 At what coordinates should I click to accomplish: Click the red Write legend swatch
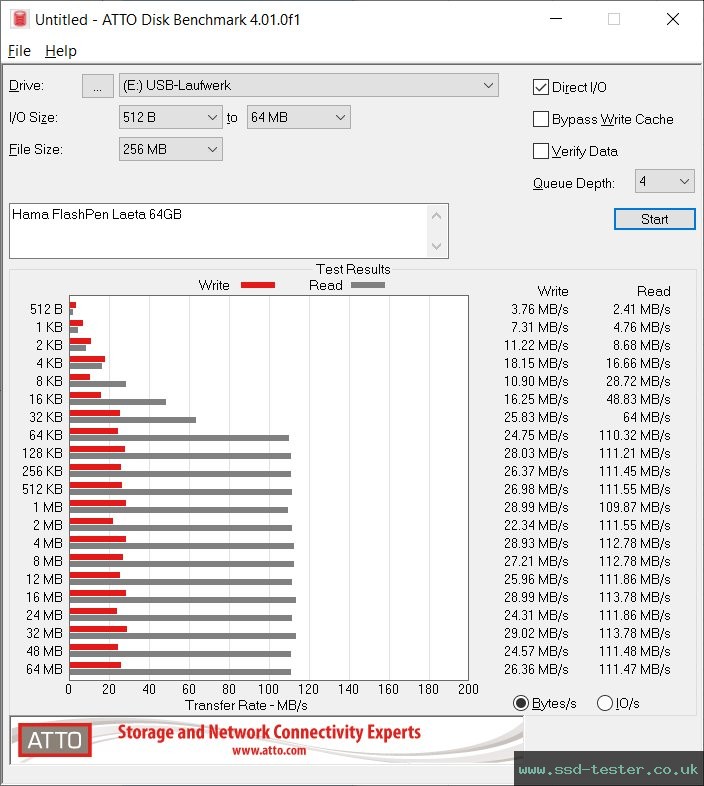pos(258,285)
